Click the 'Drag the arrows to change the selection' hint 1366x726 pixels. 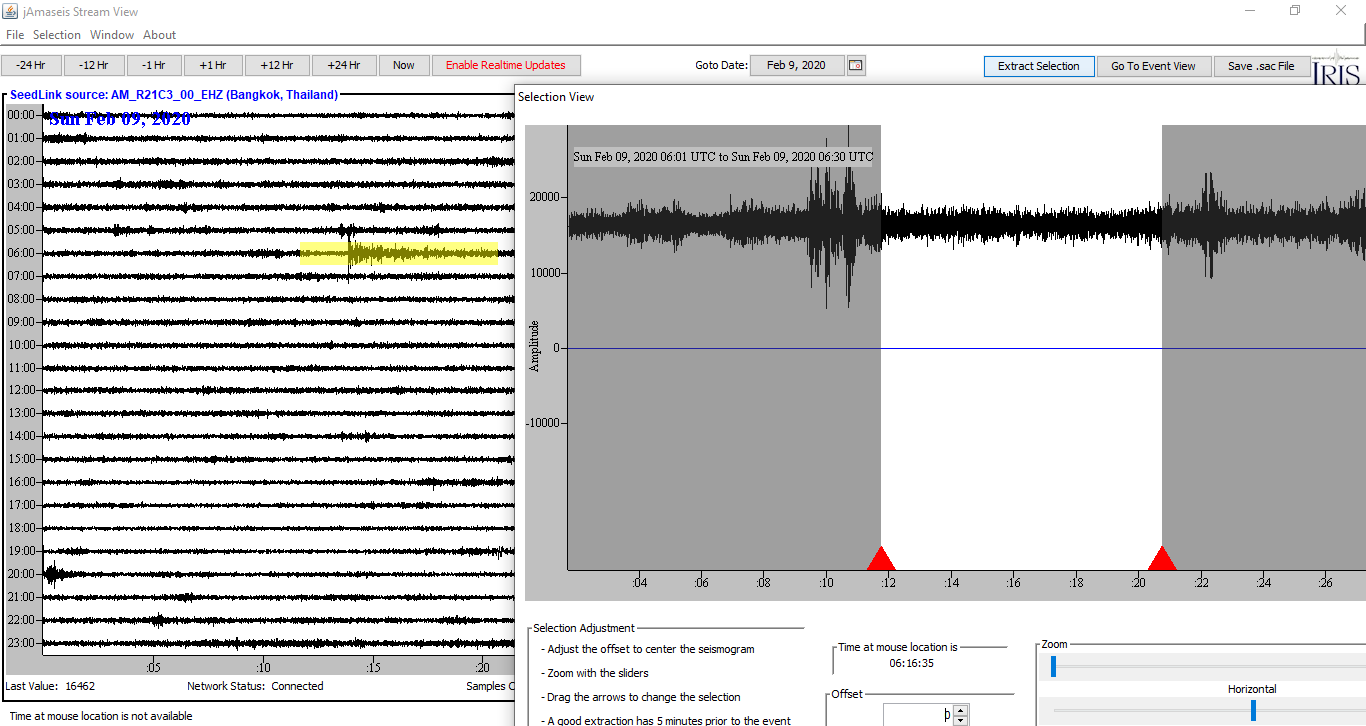click(x=641, y=697)
